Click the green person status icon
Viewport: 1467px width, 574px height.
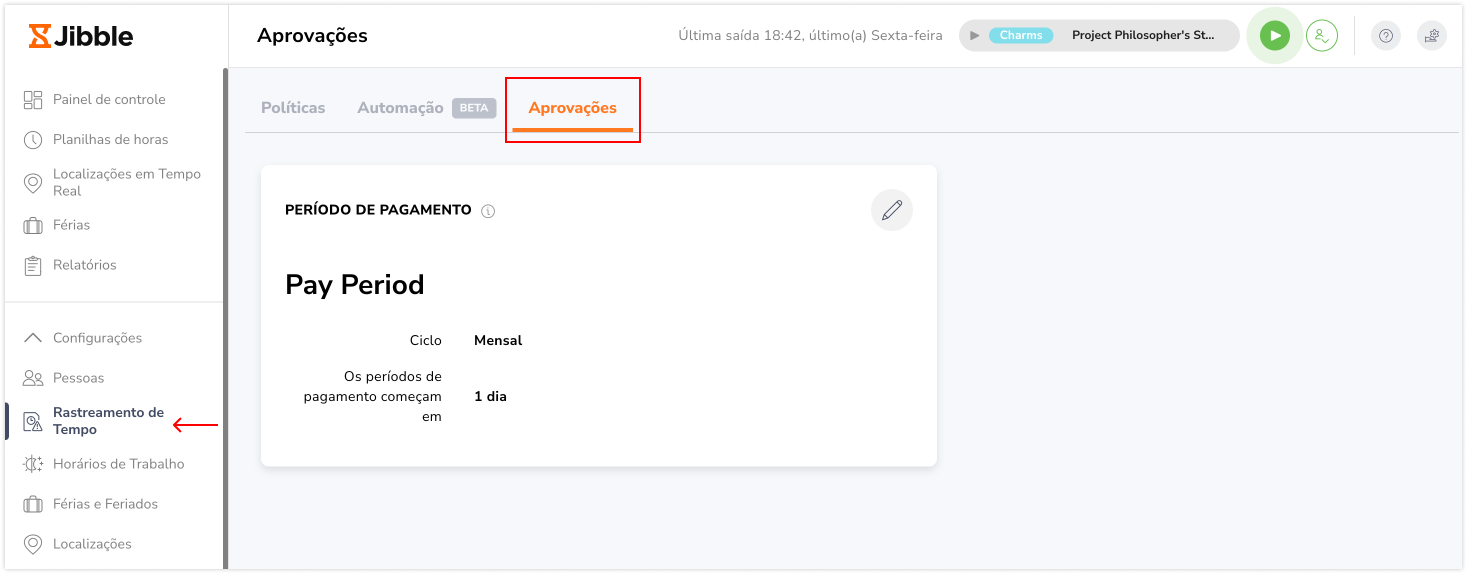pyautogui.click(x=1321, y=36)
